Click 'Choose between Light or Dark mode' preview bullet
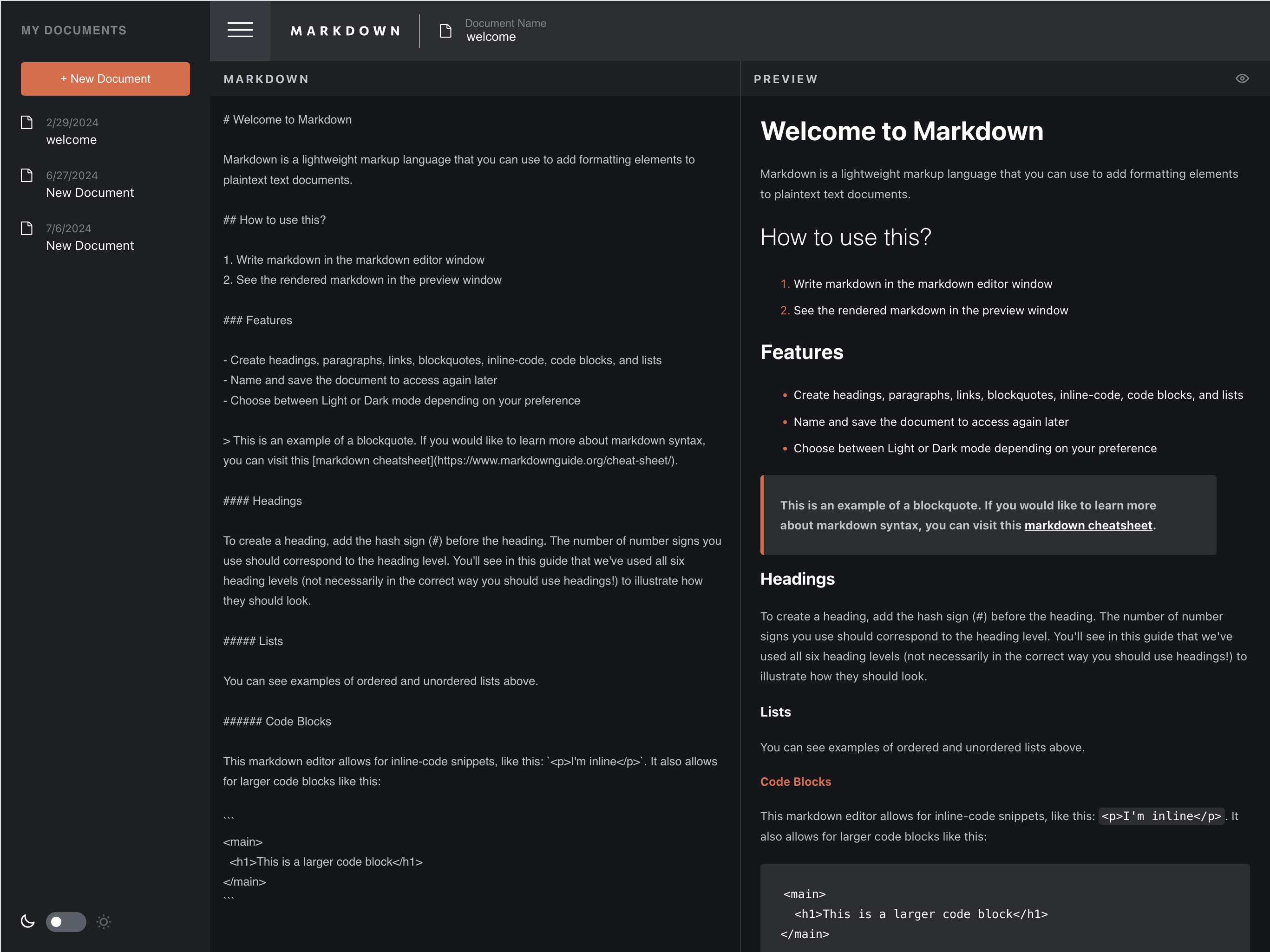 pos(975,448)
